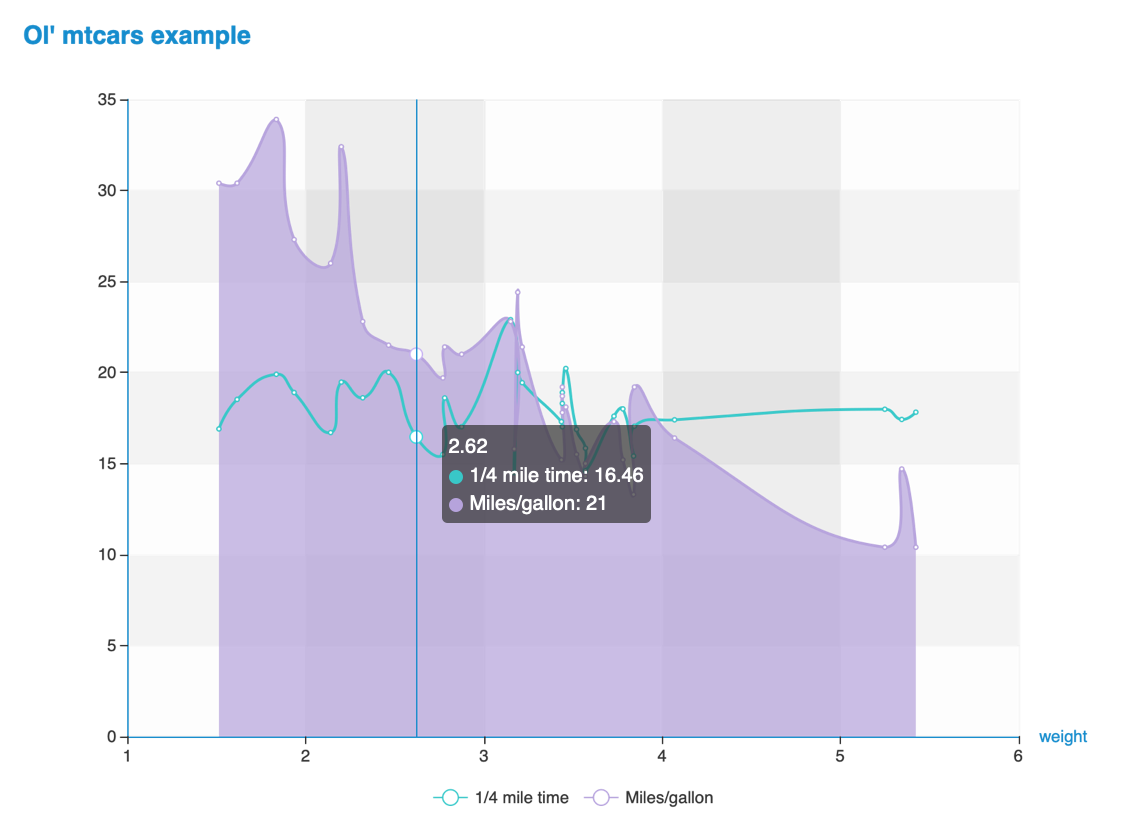
Task: Click the Miles/gallon spike point near 32.4
Action: [x=341, y=147]
